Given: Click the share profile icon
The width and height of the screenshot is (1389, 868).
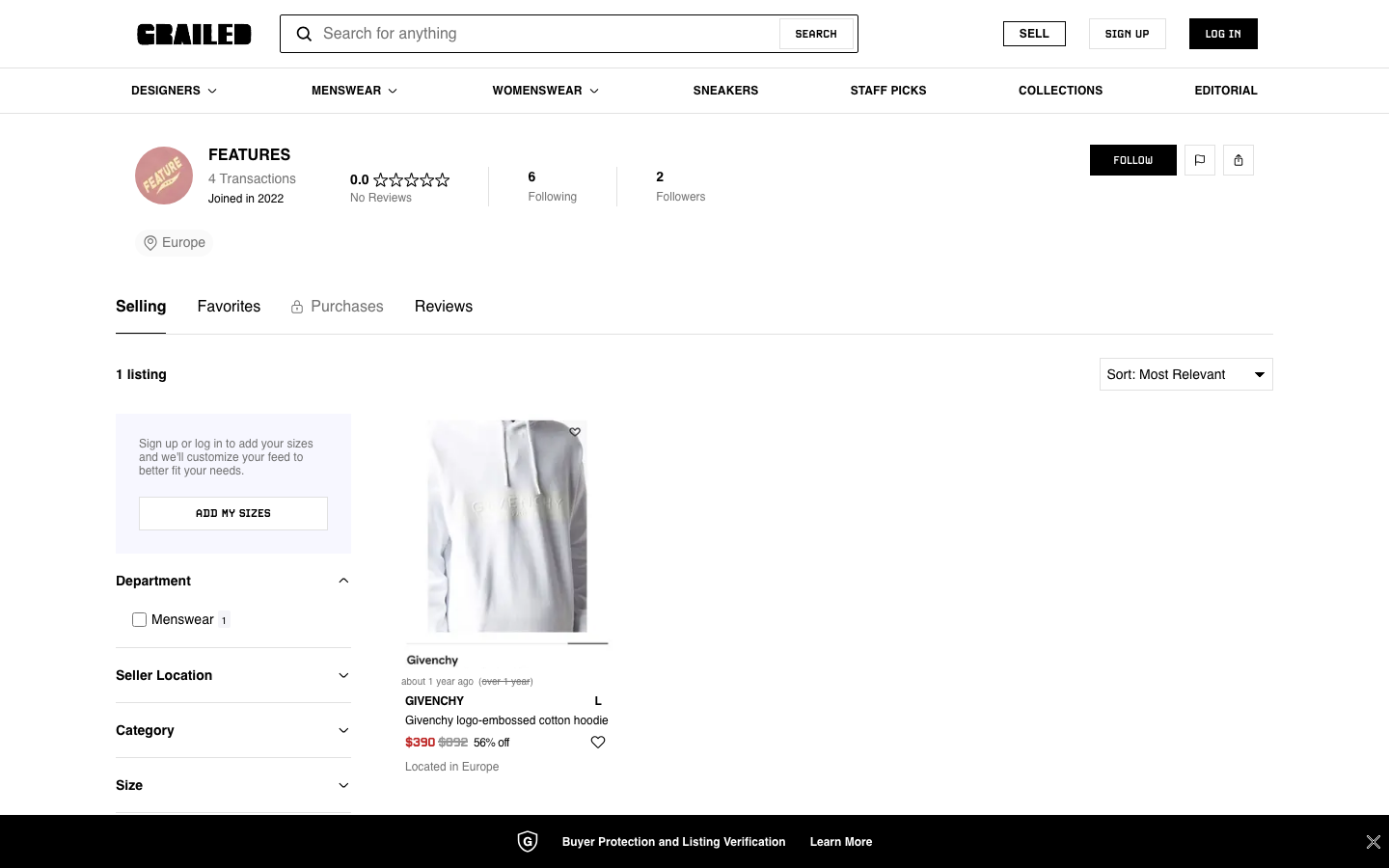Looking at the screenshot, I should [x=1239, y=160].
